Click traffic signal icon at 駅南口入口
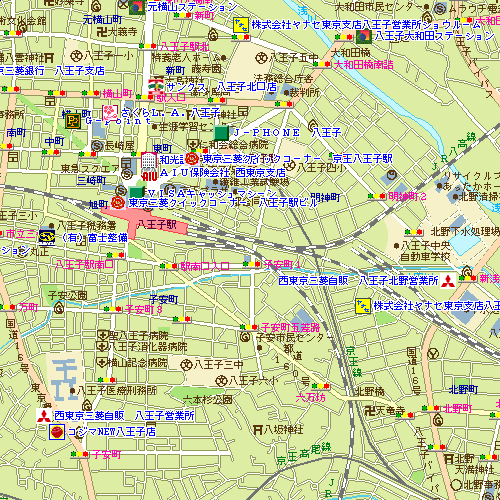 click(168, 266)
